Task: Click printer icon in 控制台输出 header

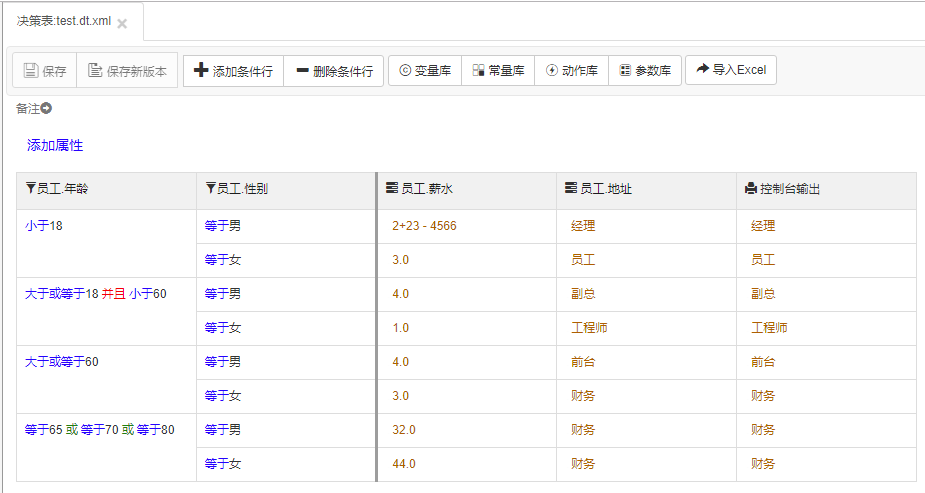Action: 751,189
